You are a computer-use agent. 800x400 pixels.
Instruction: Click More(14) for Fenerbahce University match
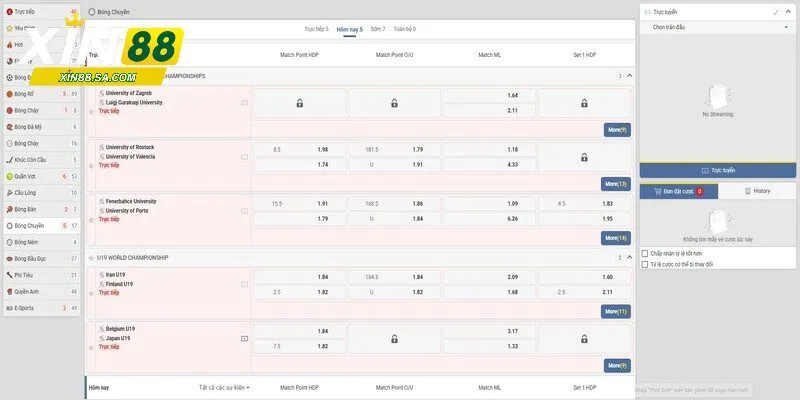tap(616, 238)
